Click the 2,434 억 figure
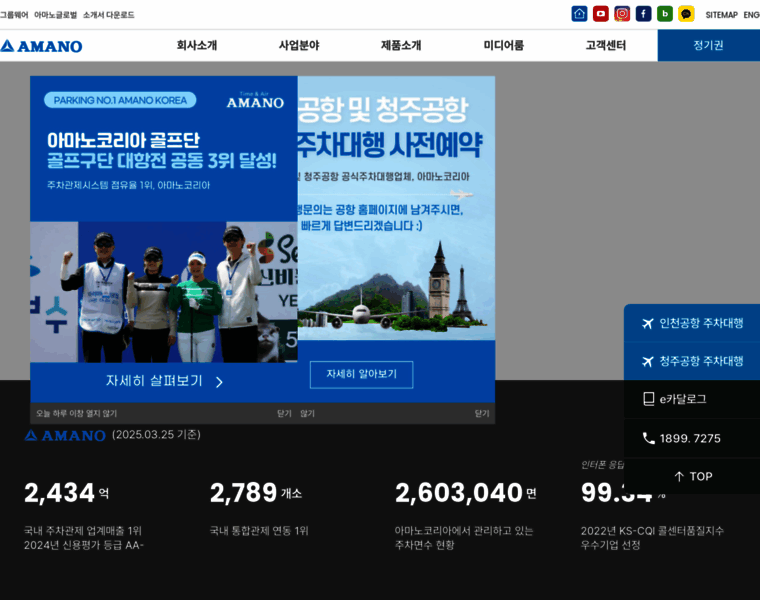The image size is (760, 600). pyautogui.click(x=67, y=493)
